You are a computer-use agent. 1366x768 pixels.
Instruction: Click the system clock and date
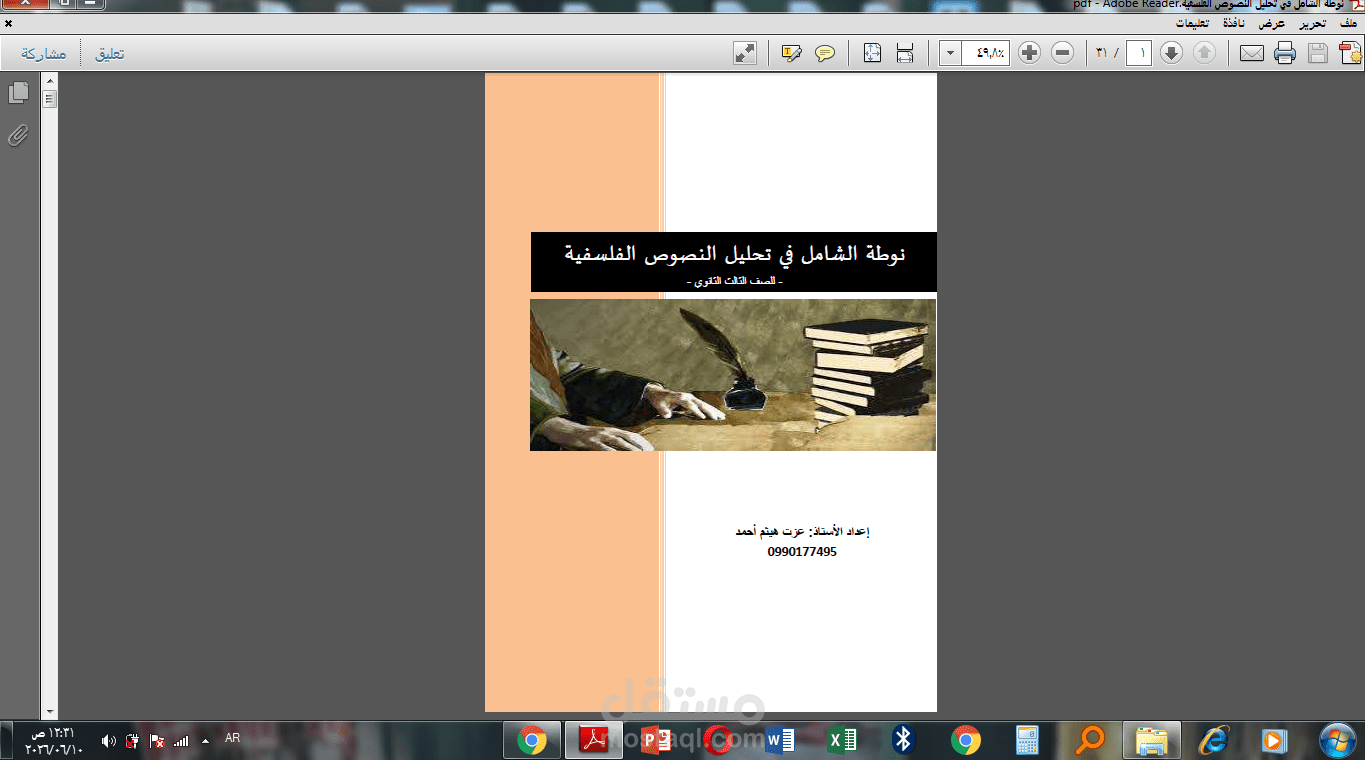click(x=53, y=741)
